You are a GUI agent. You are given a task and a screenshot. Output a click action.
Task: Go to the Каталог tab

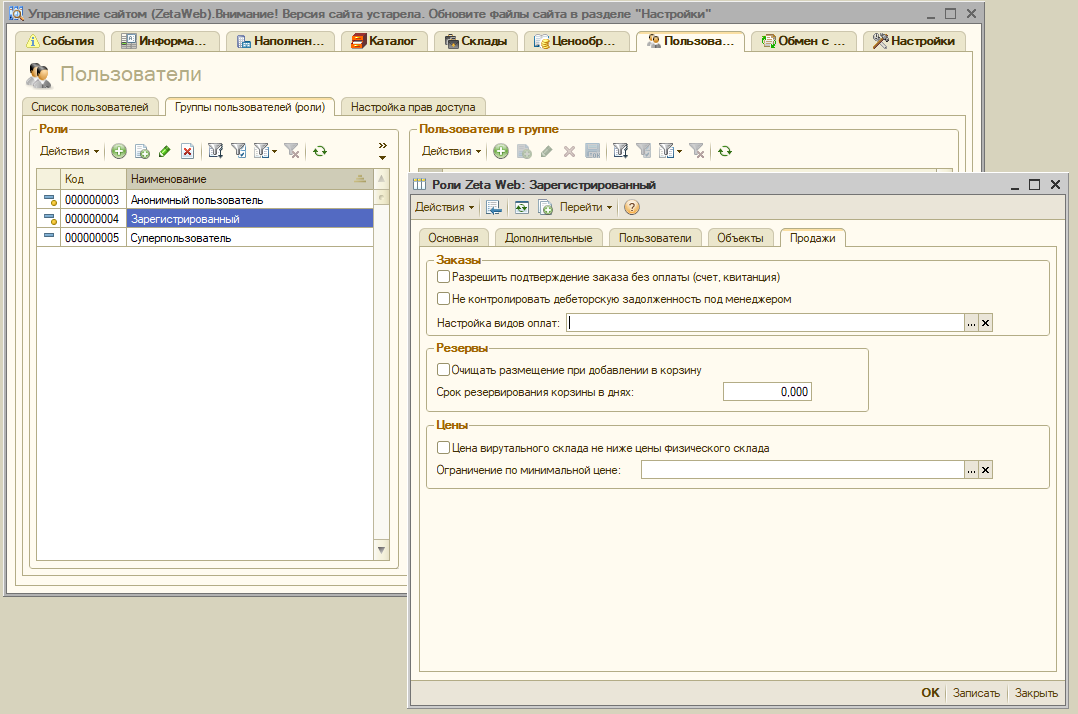384,41
